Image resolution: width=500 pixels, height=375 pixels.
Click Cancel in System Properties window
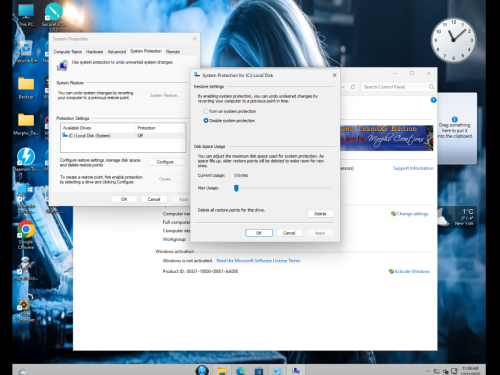tap(154, 199)
